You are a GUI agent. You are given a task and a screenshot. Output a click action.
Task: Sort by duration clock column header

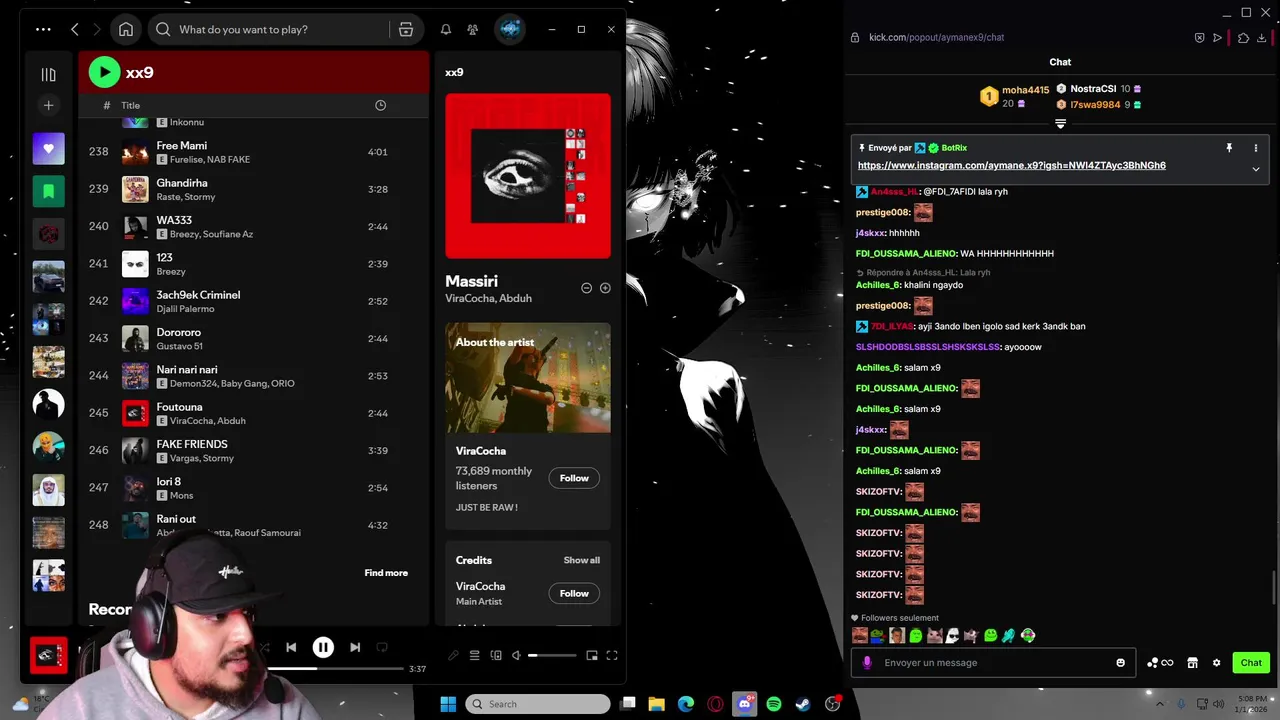coord(380,105)
